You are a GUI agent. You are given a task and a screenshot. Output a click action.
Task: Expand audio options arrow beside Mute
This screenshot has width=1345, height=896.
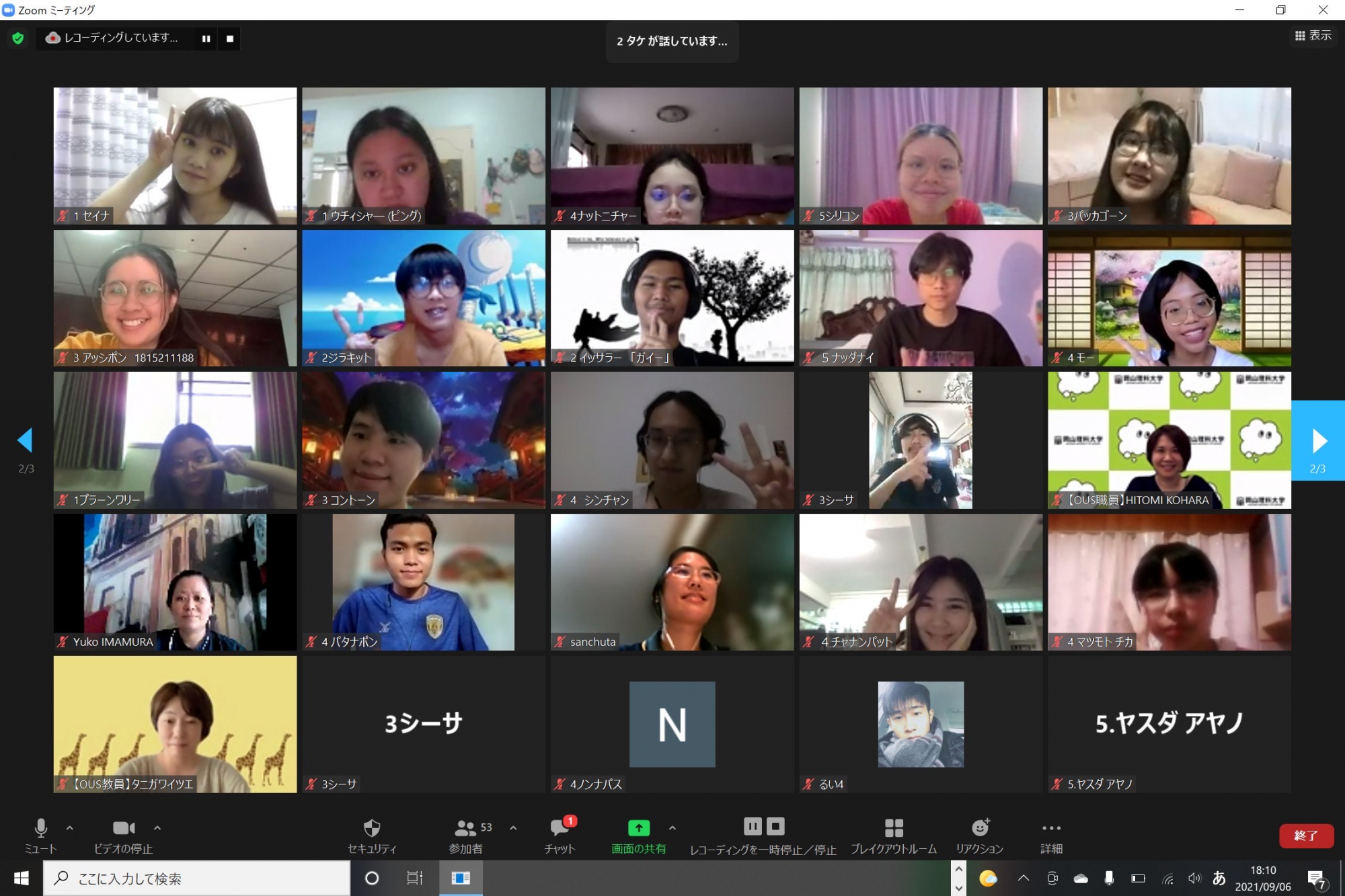click(x=70, y=828)
